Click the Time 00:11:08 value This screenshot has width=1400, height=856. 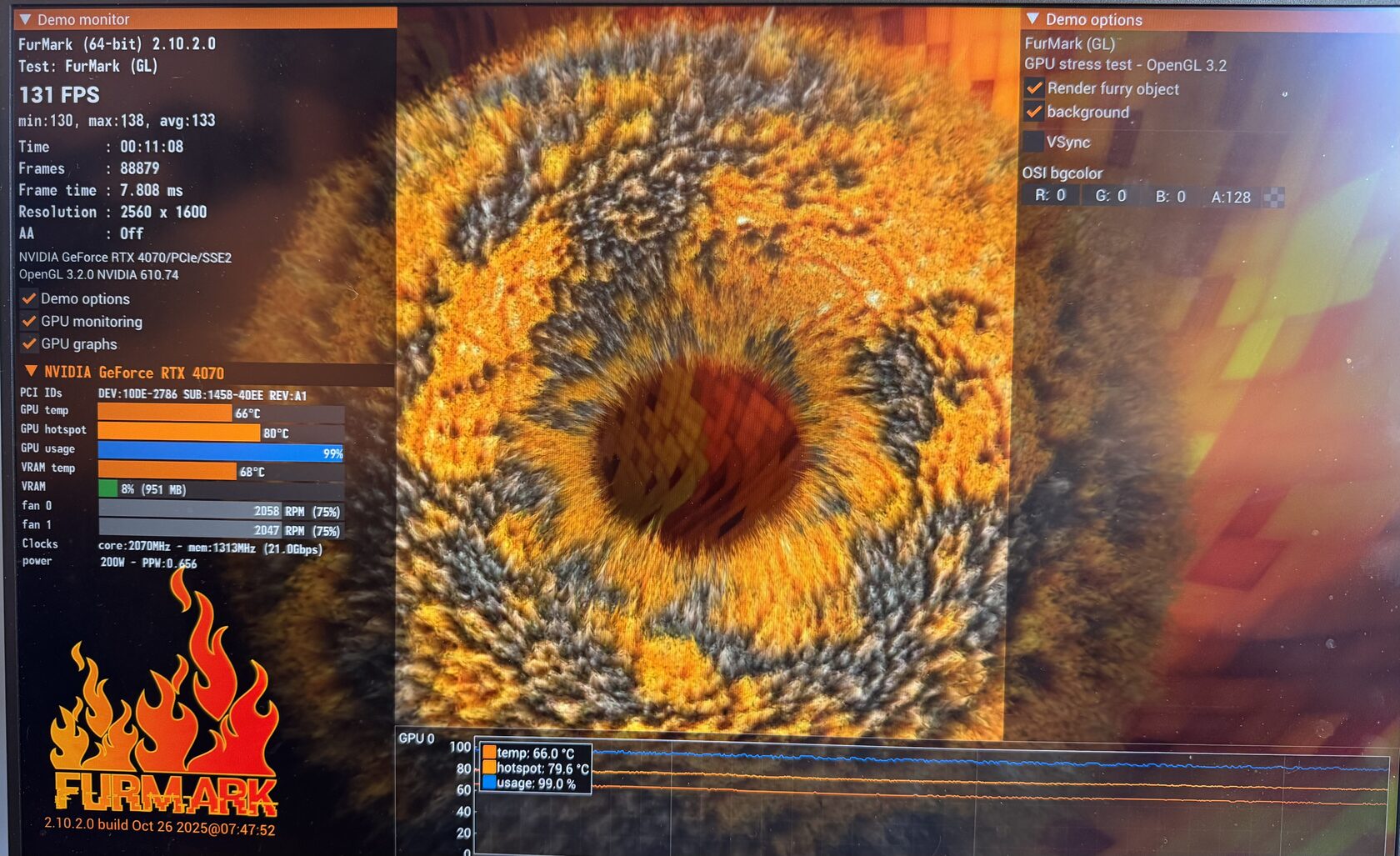pos(152,147)
